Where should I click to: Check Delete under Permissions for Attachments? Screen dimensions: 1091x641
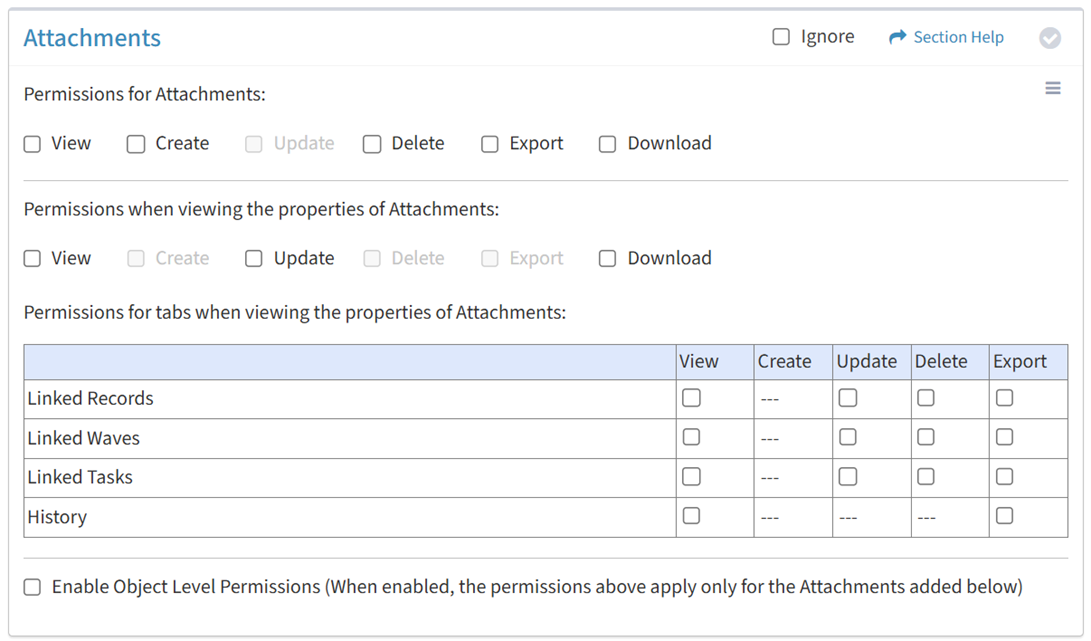[372, 144]
